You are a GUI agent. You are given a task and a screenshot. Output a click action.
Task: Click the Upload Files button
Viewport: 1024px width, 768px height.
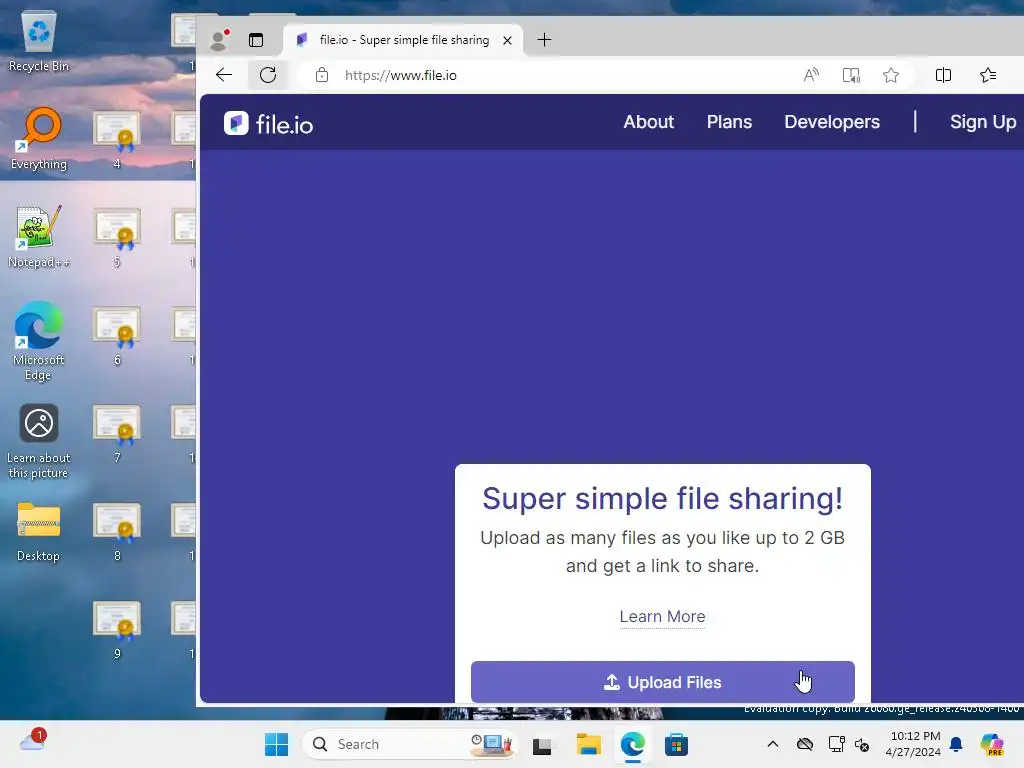point(663,682)
